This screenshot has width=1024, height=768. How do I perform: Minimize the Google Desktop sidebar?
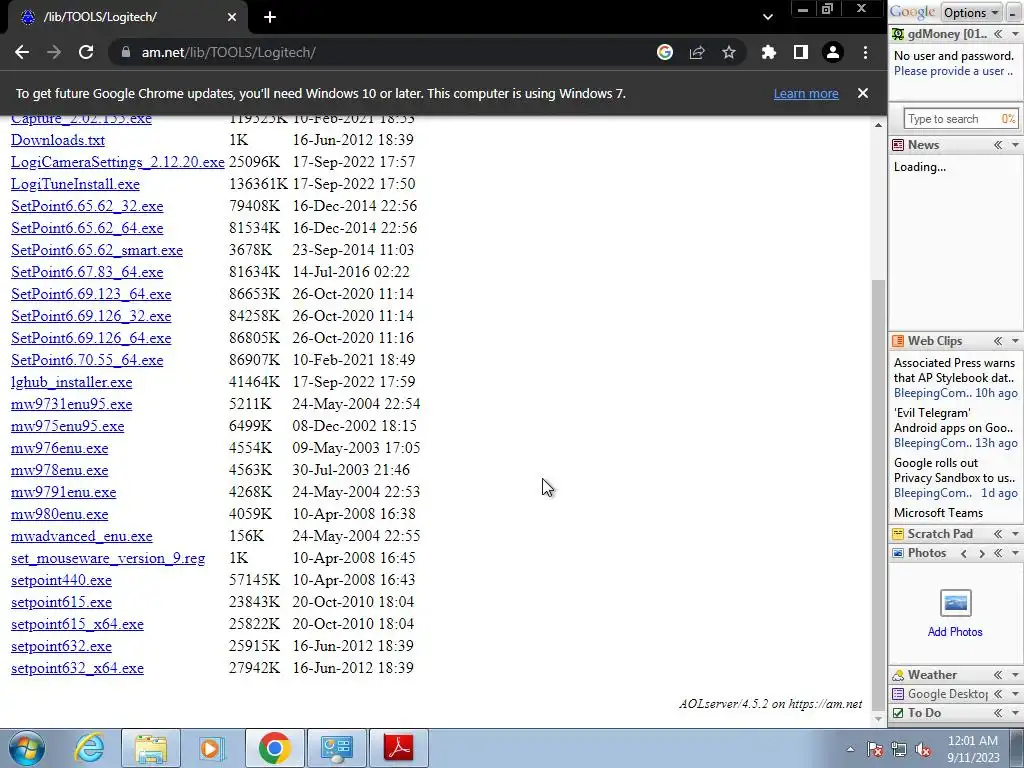pyautogui.click(x=1014, y=12)
